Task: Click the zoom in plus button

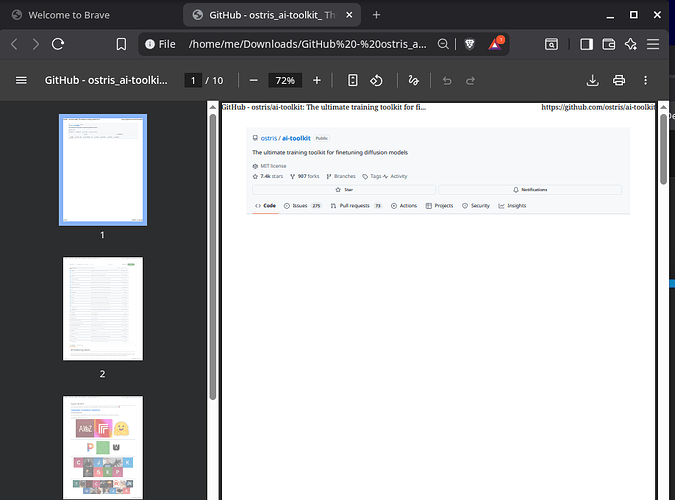Action: pos(317,81)
